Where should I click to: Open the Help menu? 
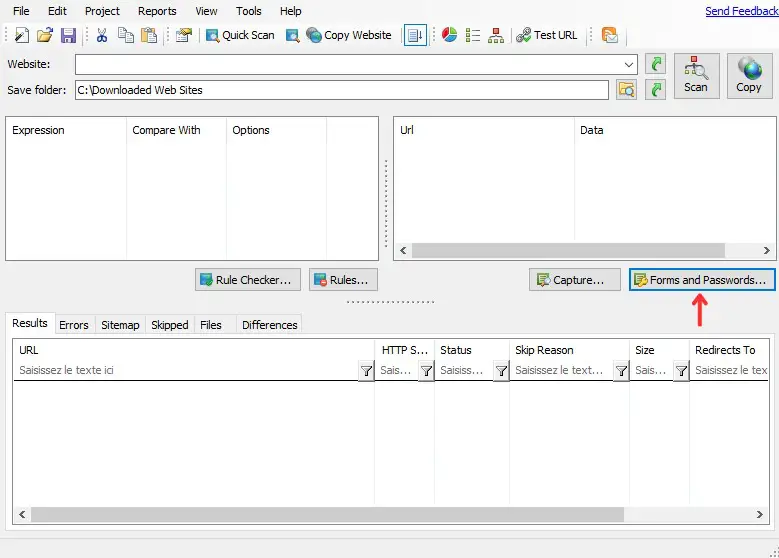tap(290, 11)
